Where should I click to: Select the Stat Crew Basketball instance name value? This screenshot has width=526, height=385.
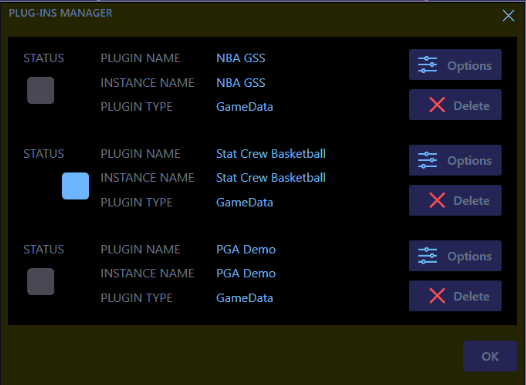[x=271, y=177]
